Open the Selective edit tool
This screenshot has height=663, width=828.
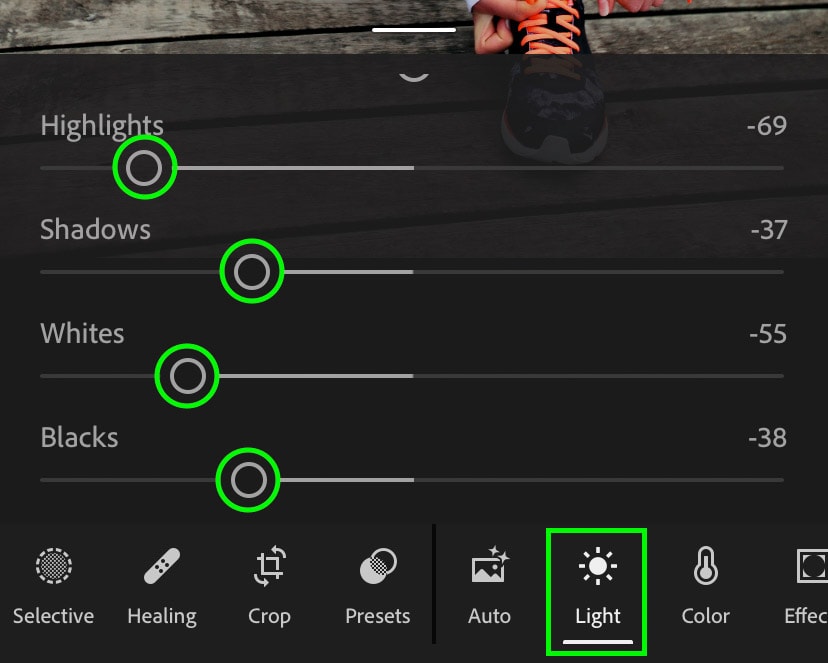(53, 587)
